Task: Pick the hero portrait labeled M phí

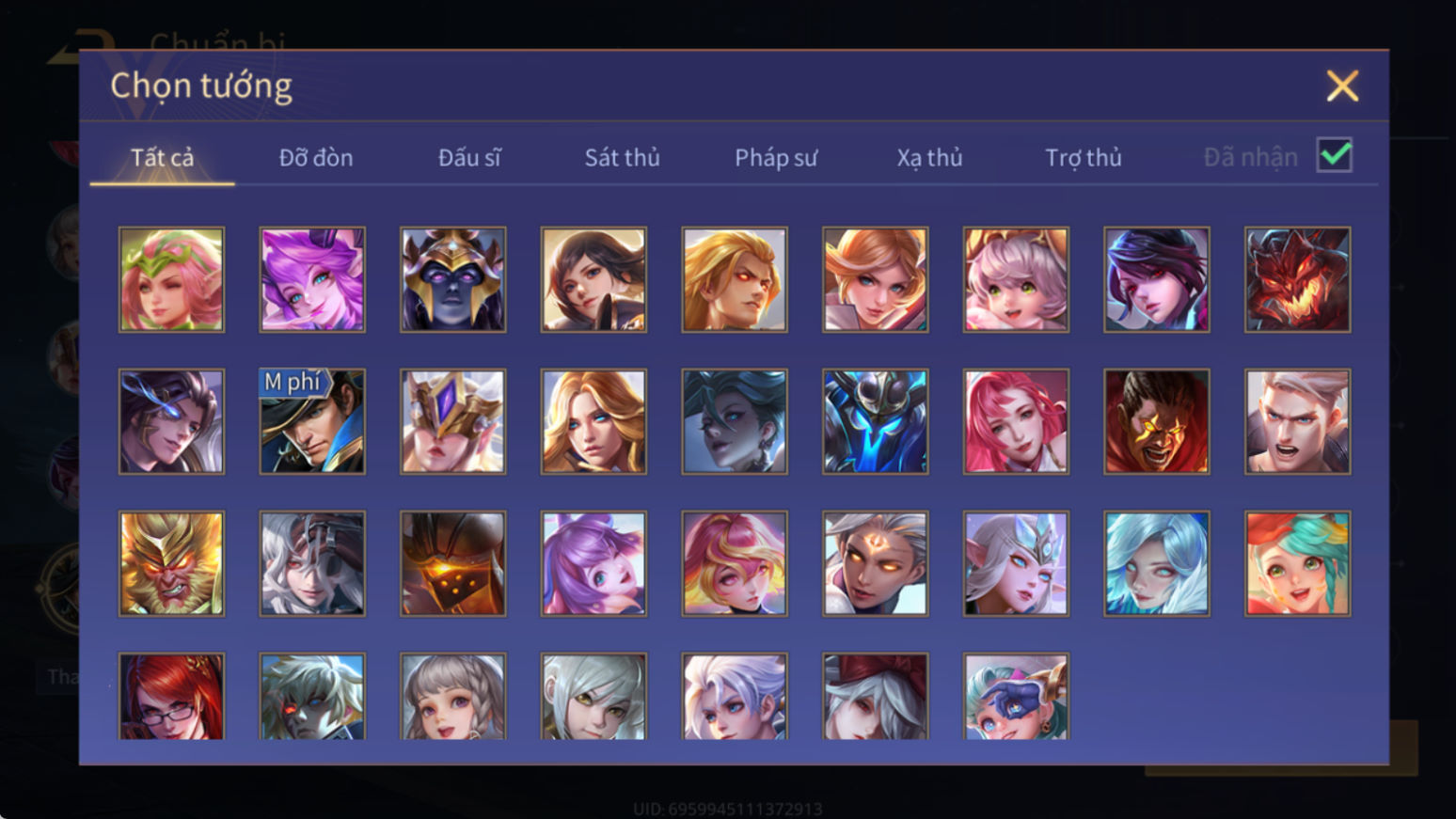Action: (x=312, y=421)
